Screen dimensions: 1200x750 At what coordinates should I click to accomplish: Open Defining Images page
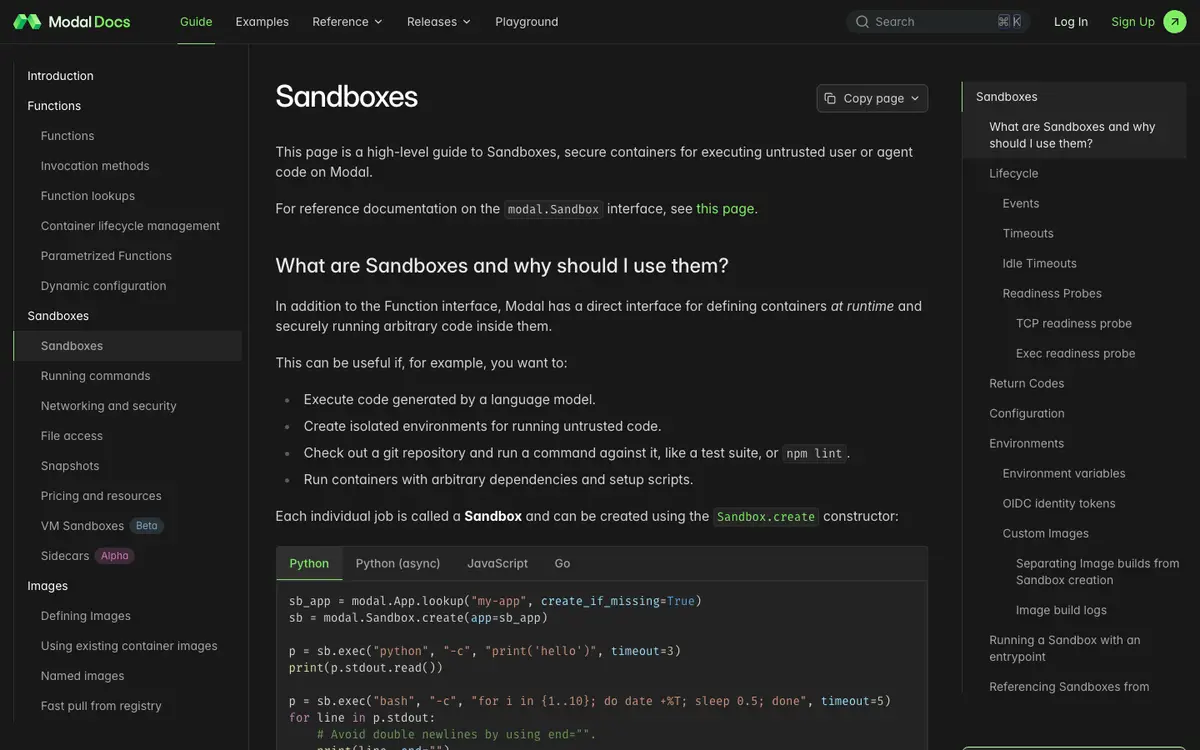point(86,616)
